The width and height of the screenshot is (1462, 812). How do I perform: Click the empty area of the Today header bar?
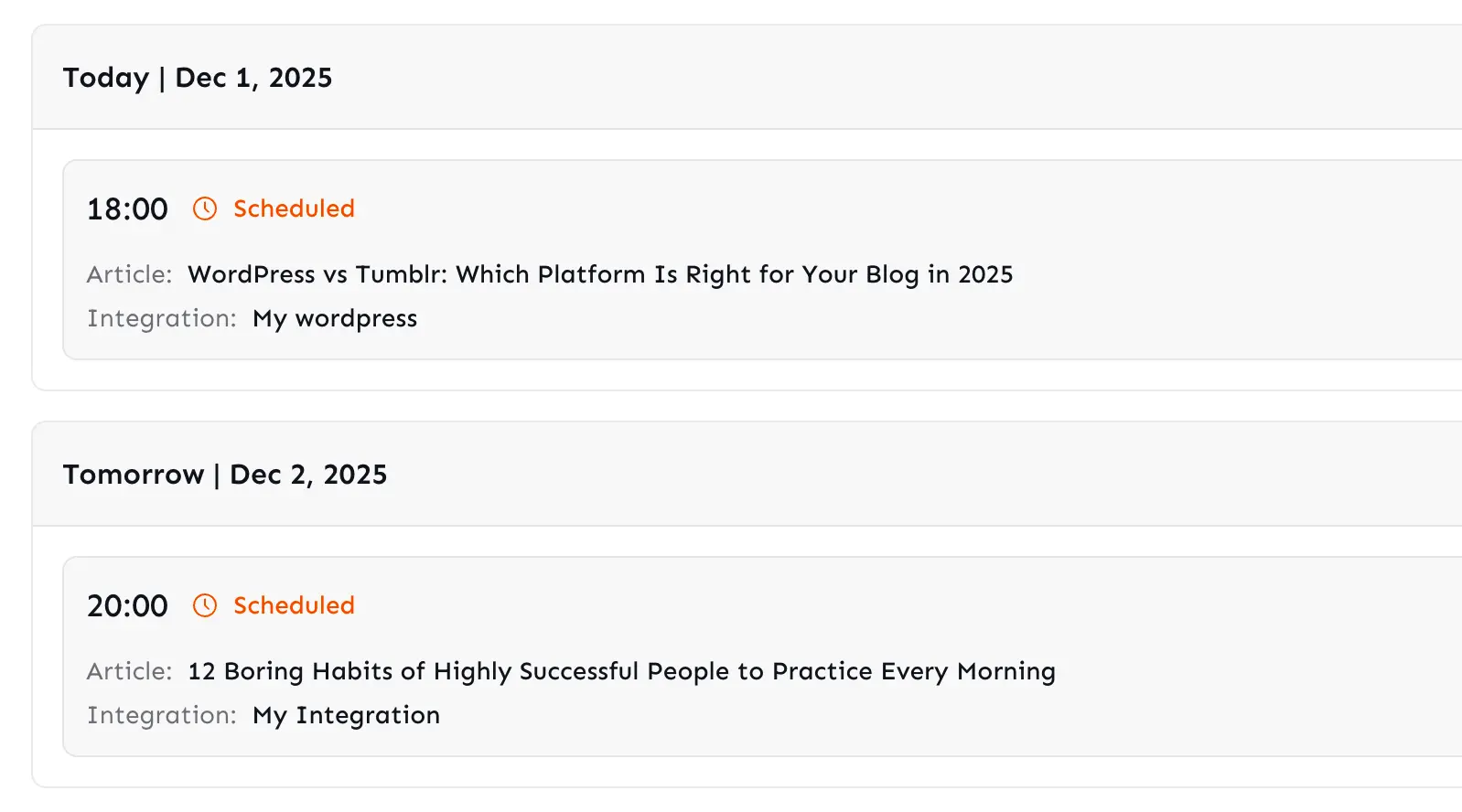click(915, 79)
